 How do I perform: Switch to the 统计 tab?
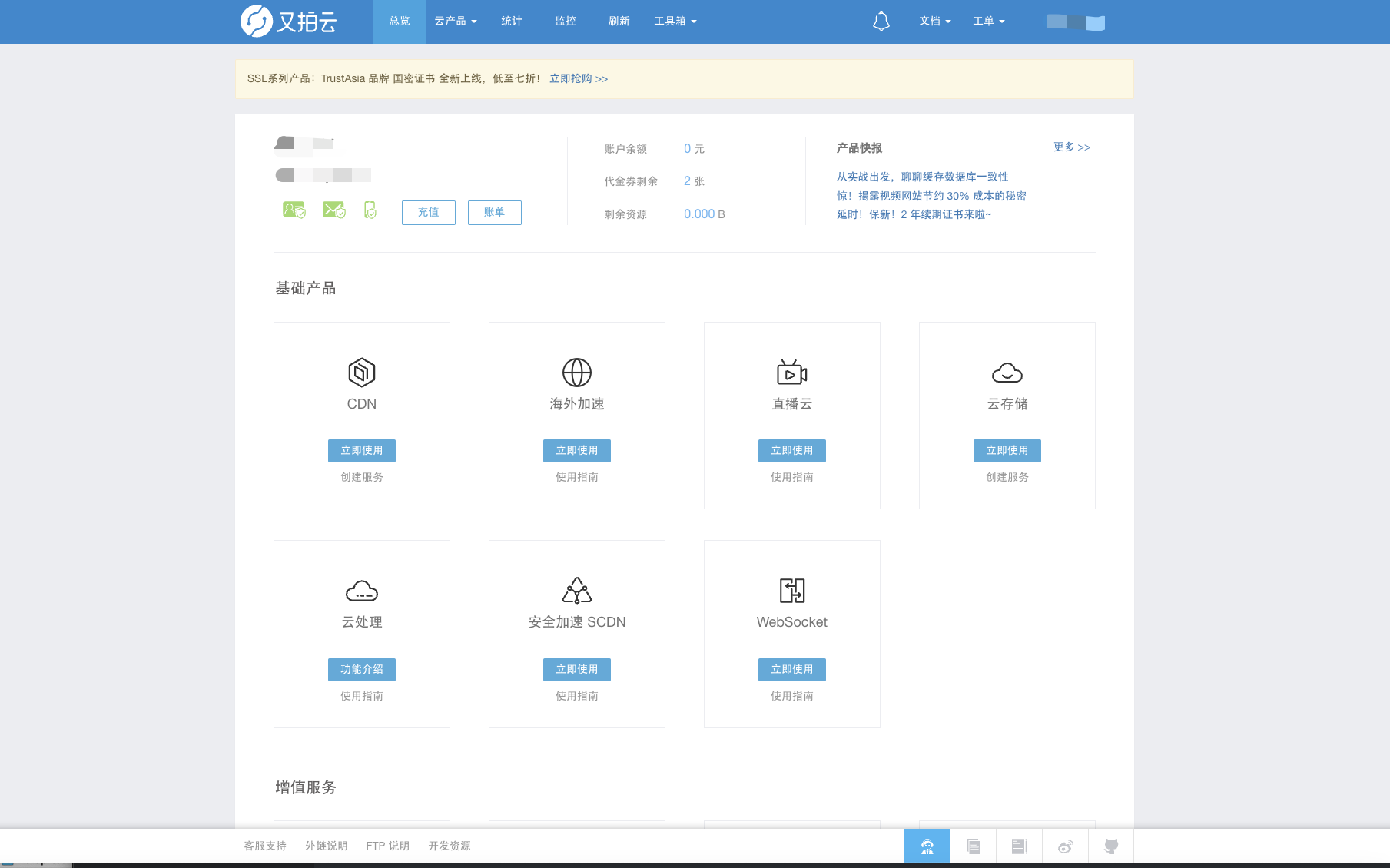point(512,22)
